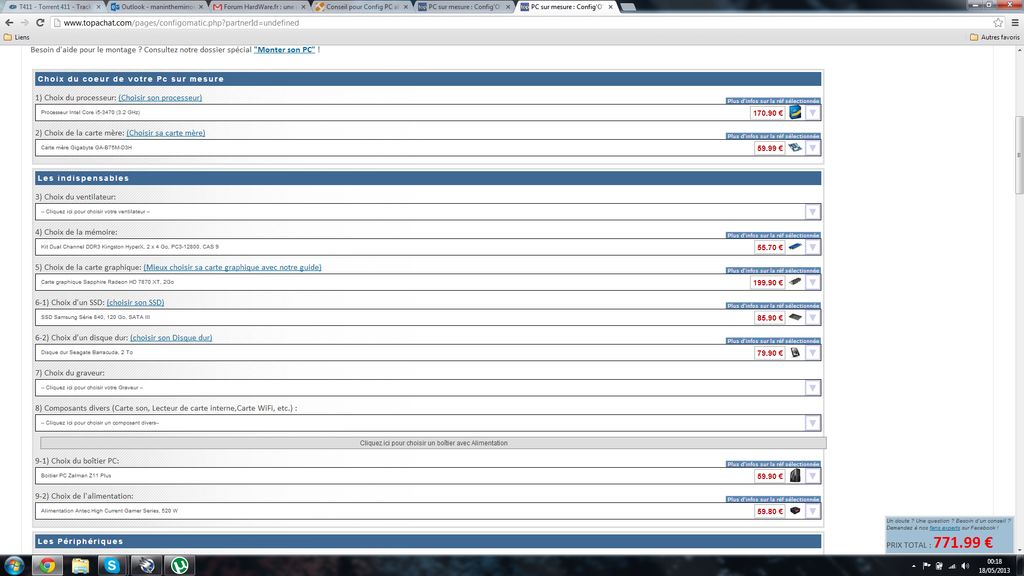Image resolution: width=1024 pixels, height=576 pixels.
Task: Click the power supply icon in the Antec row
Action: click(794, 510)
